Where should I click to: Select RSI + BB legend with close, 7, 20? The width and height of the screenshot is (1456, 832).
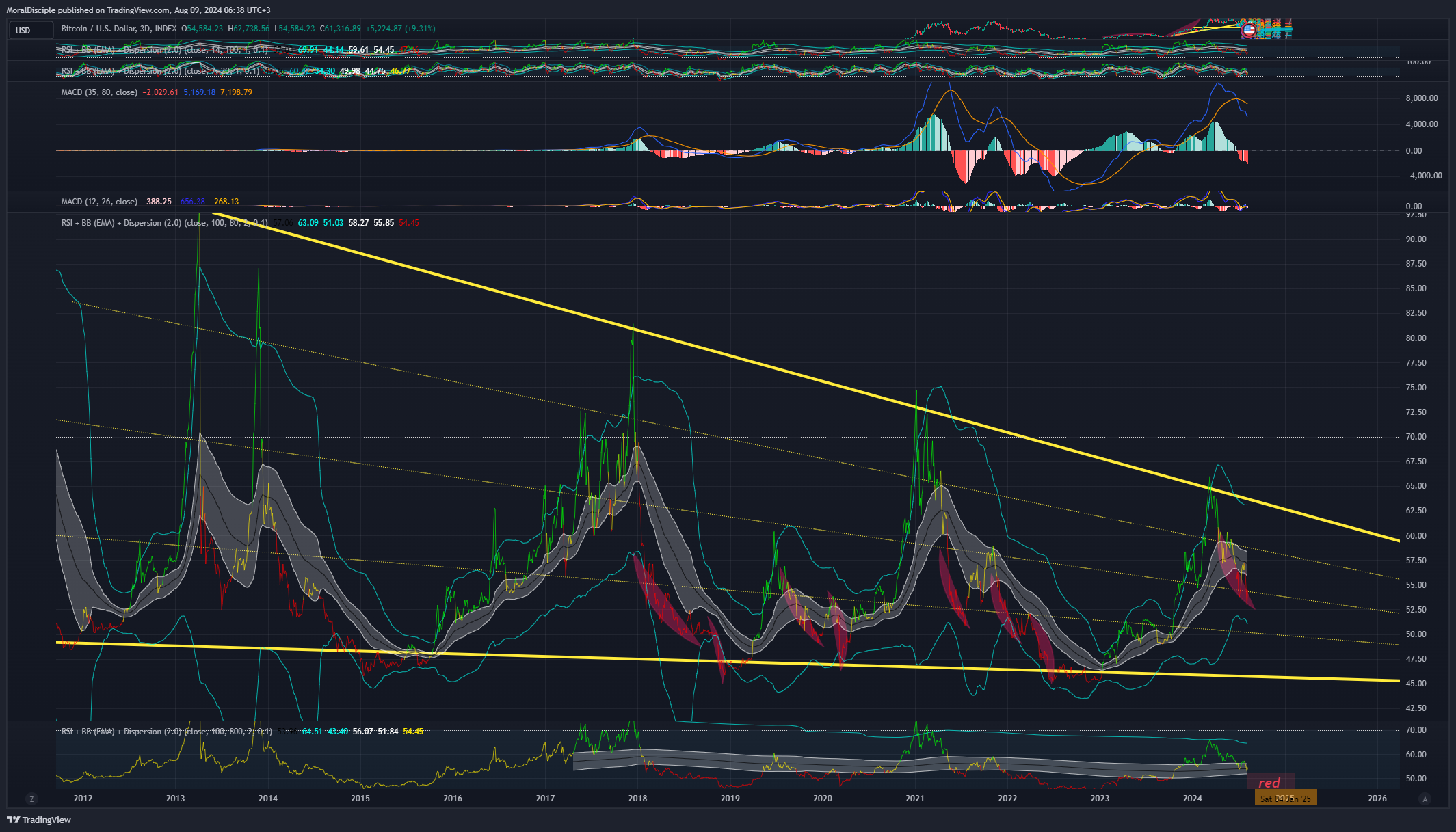[160, 71]
